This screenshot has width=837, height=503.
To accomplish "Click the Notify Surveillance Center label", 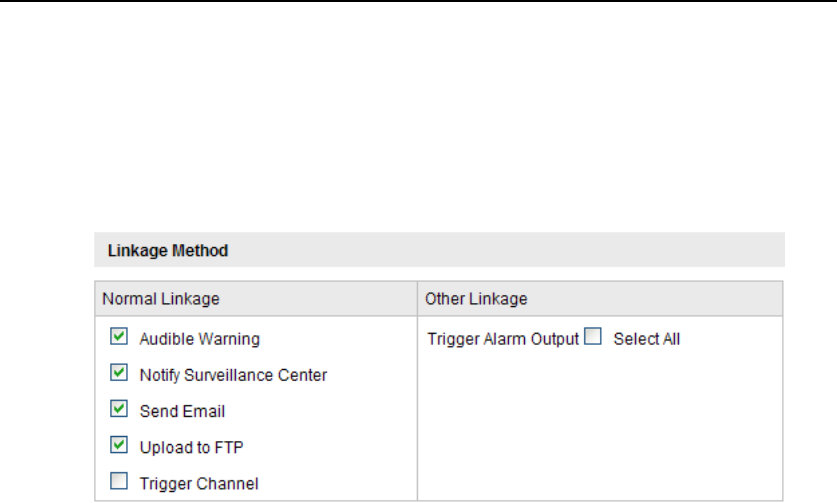I will coord(233,375).
